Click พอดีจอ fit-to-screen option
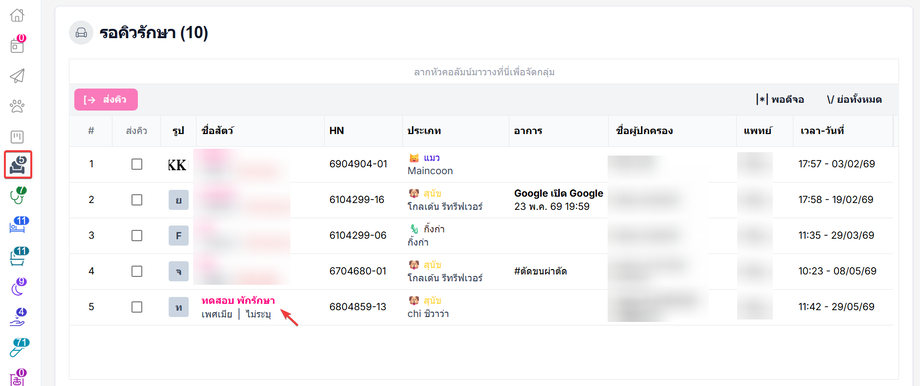The height and width of the screenshot is (386, 920). pos(780,100)
